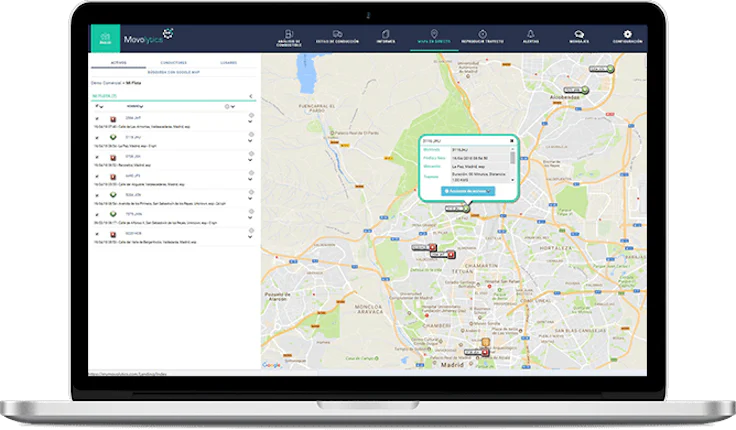The width and height of the screenshot is (736, 430).
Task: Expand details for Calle de Alfonso X vehicle
Action: tap(250, 218)
